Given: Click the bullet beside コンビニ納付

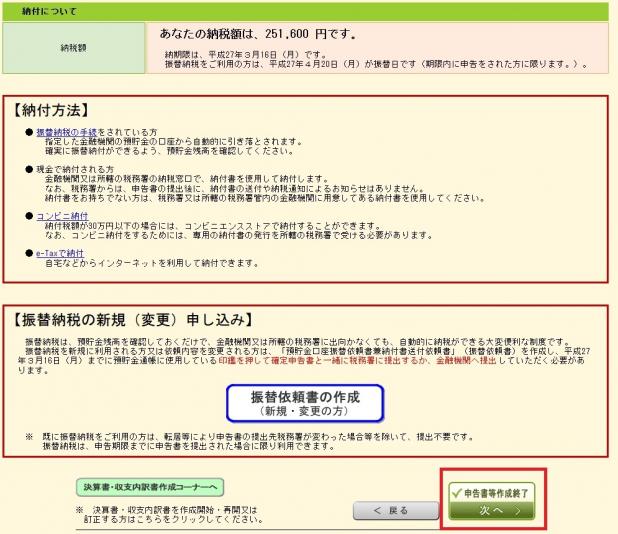Looking at the screenshot, I should point(28,216).
